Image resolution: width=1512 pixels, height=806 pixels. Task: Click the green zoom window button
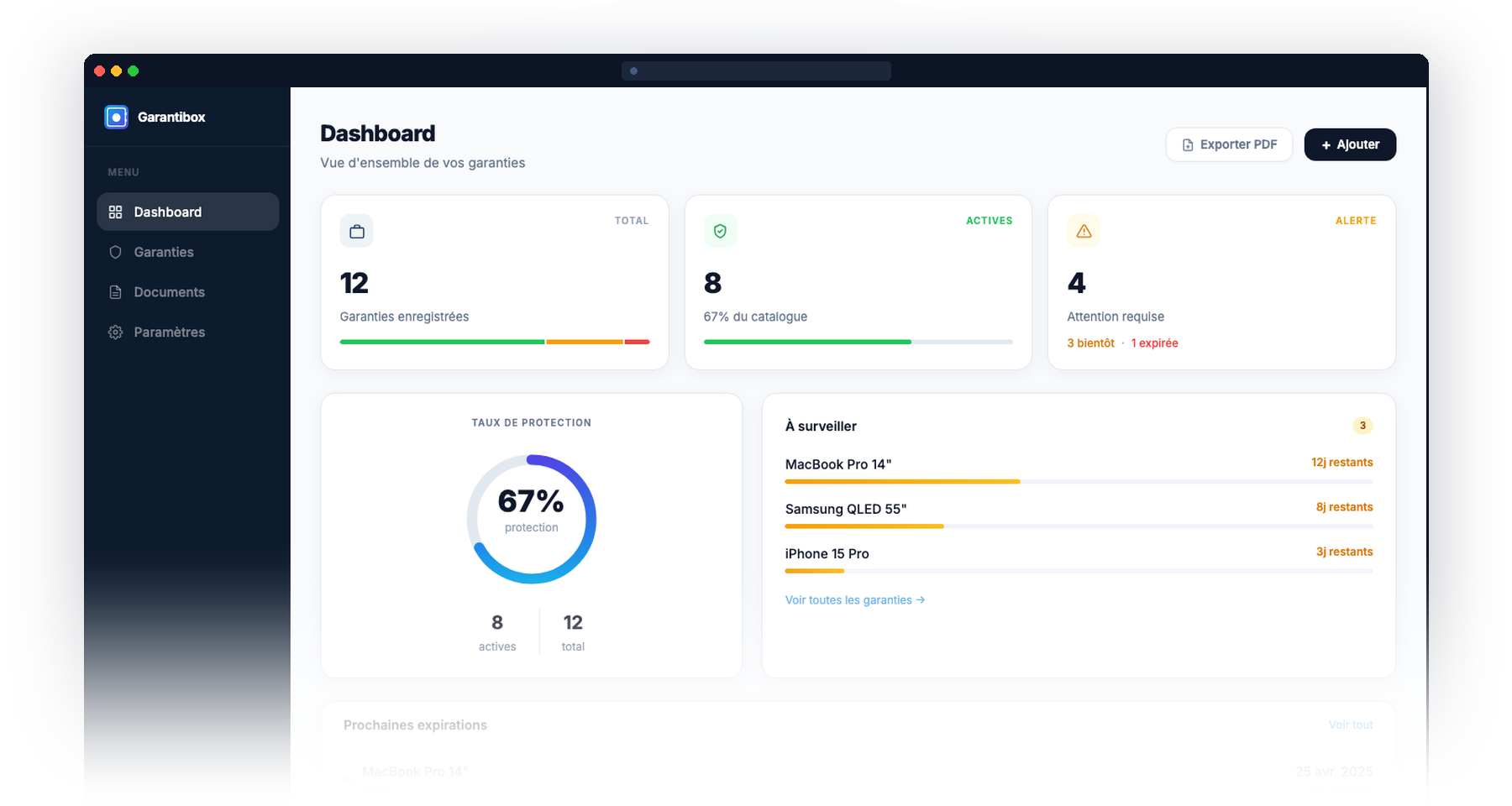pyautogui.click(x=133, y=71)
